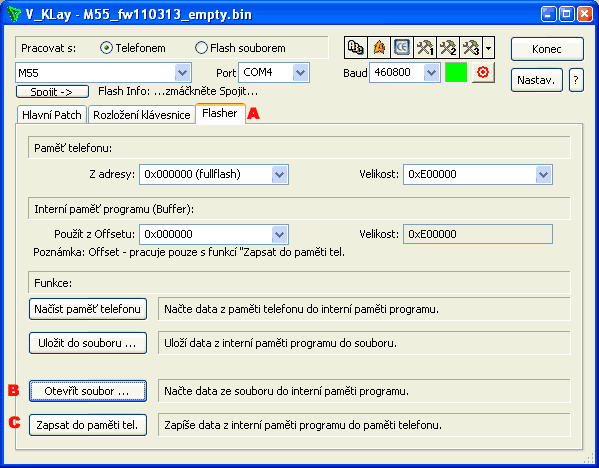Open the Baud 460800 dropdown
The height and width of the screenshot is (468, 599).
pyautogui.click(x=431, y=73)
